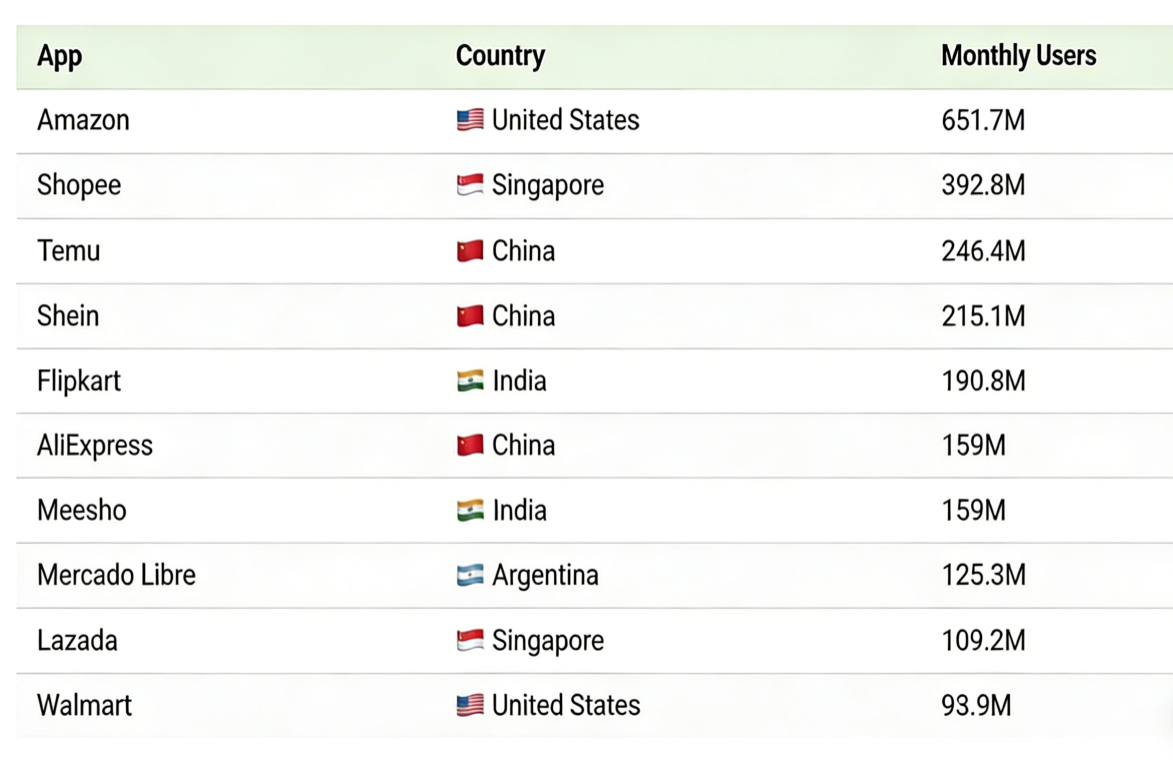1173x761 pixels.
Task: Click the Monthly Users column header
Action: click(x=1018, y=56)
